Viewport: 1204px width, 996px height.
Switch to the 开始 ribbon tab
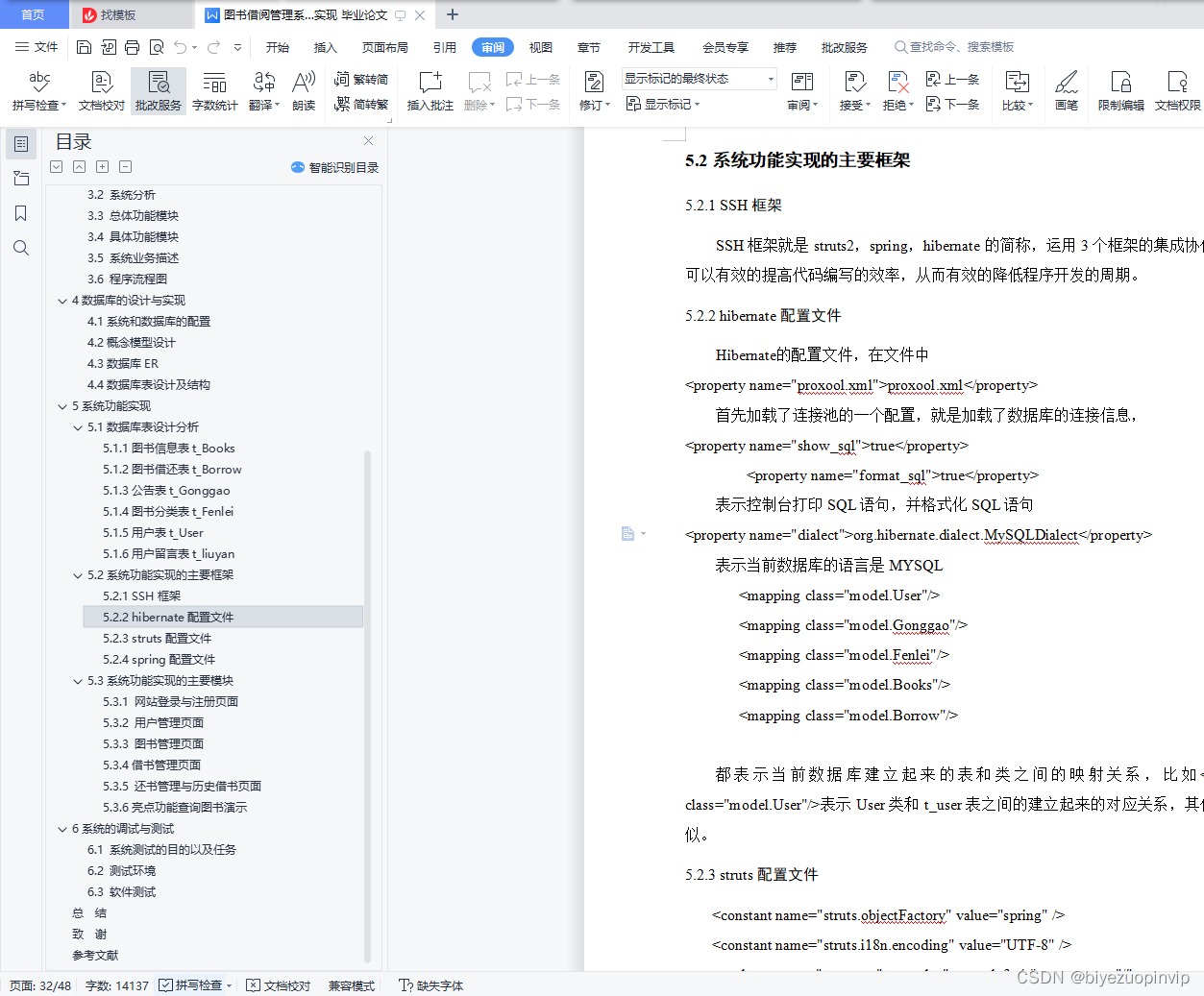pos(278,46)
